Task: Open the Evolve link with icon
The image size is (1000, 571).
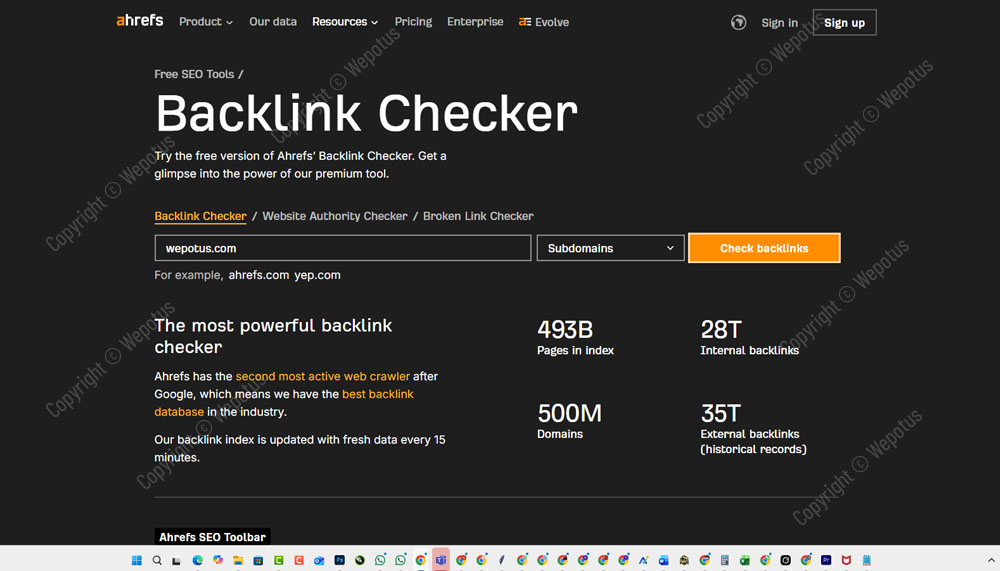Action: point(543,22)
